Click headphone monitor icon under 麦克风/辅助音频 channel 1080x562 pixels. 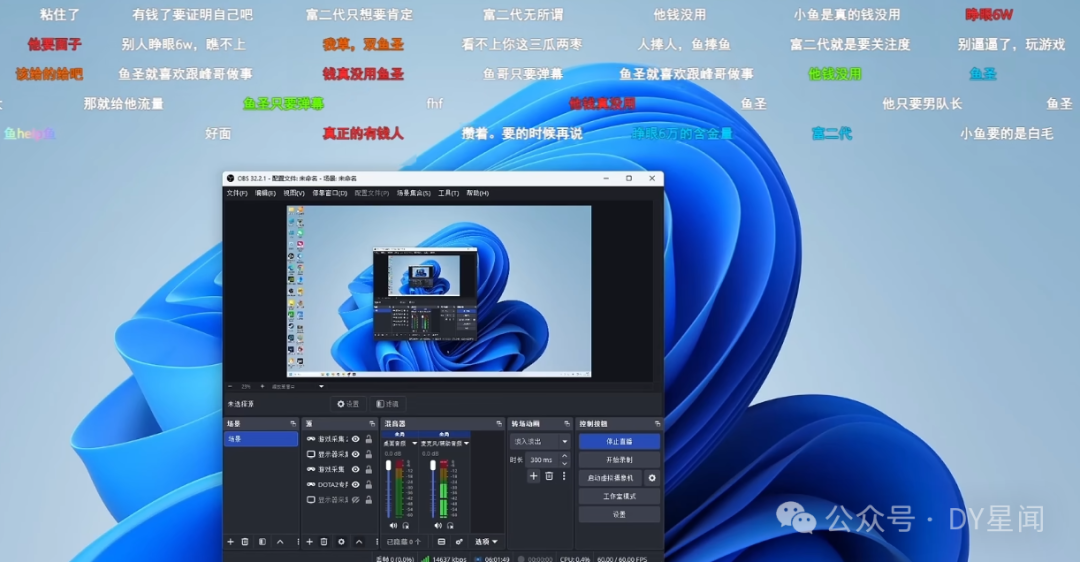tap(450, 525)
